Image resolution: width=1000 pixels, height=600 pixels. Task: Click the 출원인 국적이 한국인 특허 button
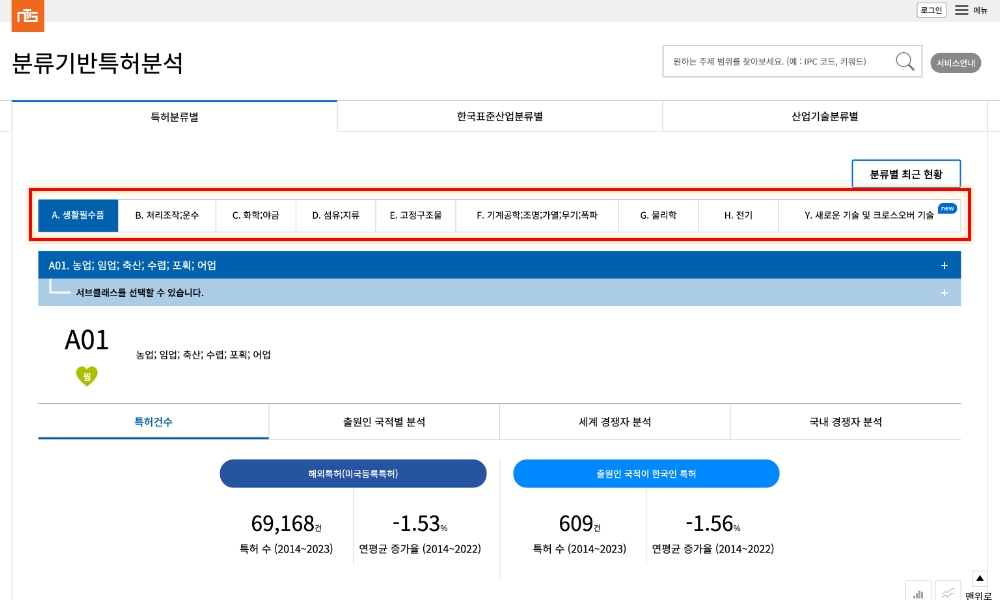pos(646,474)
